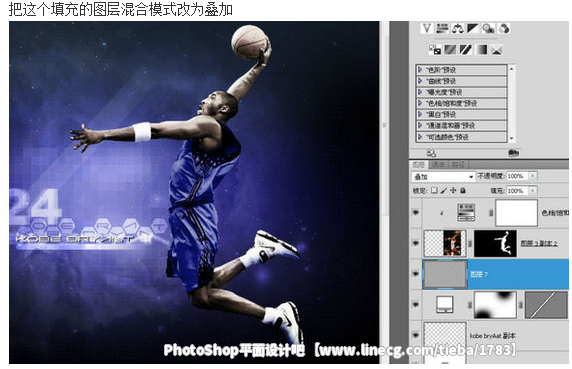The width and height of the screenshot is (572, 369).
Task: Toggle mask link on Hue/Saturation layer
Action: [x=491, y=213]
